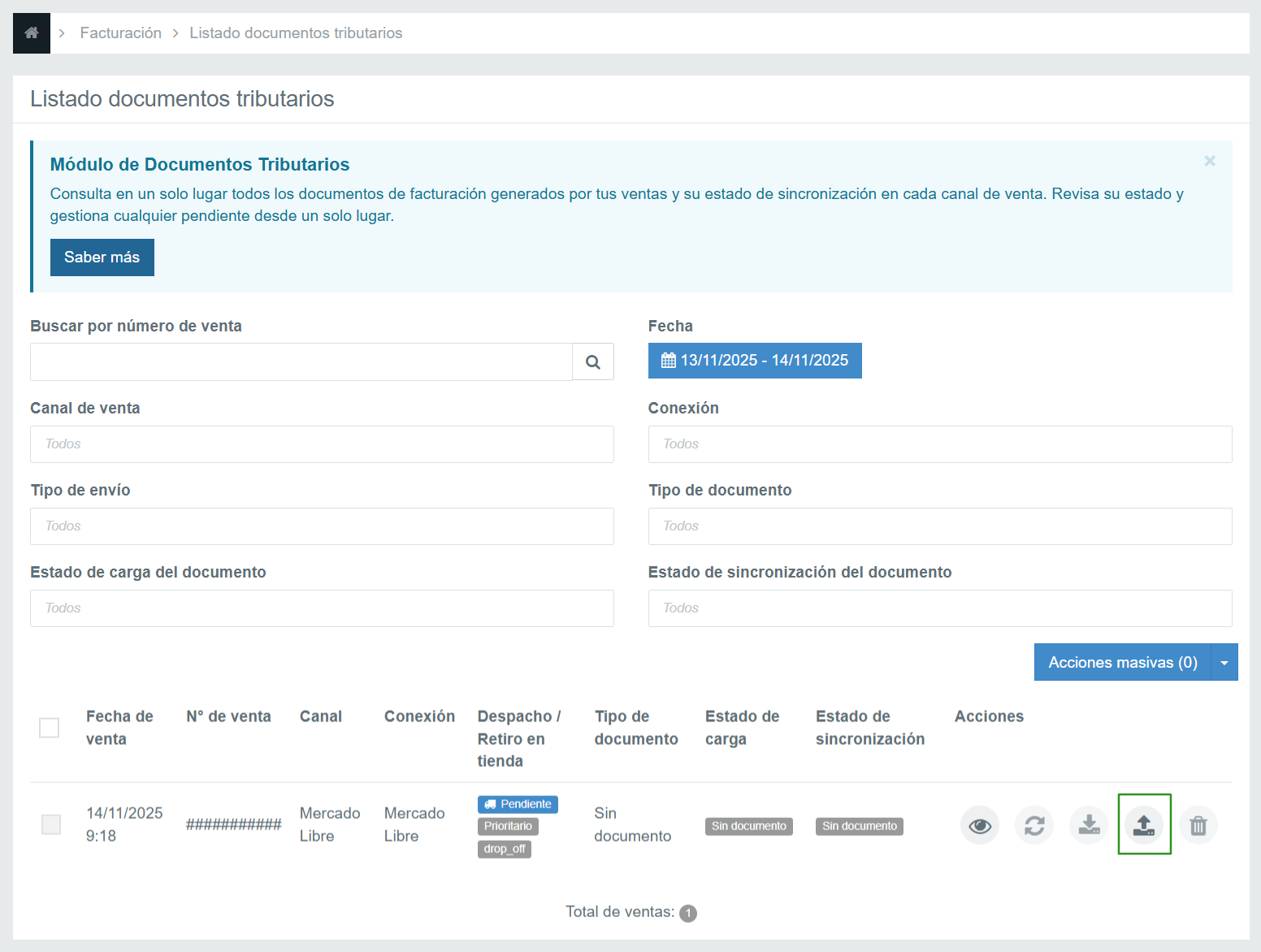Dismiss the info banner with X

[1210, 161]
